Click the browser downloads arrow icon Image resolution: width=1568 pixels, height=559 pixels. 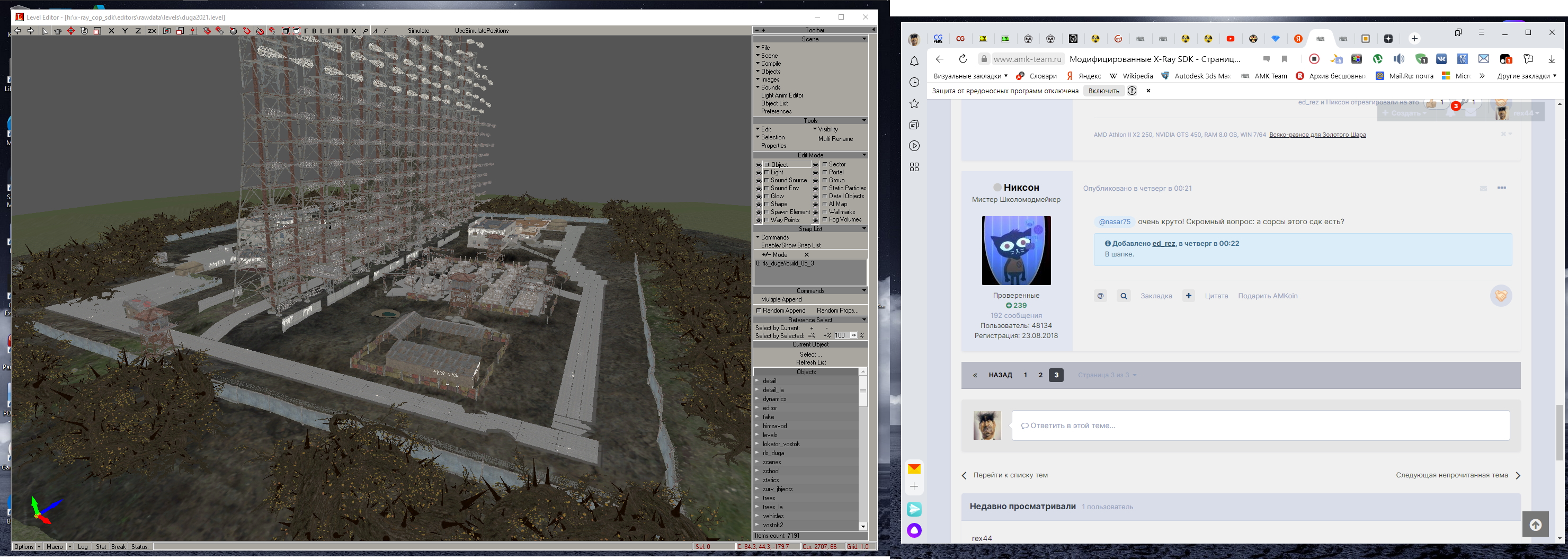tap(1552, 59)
